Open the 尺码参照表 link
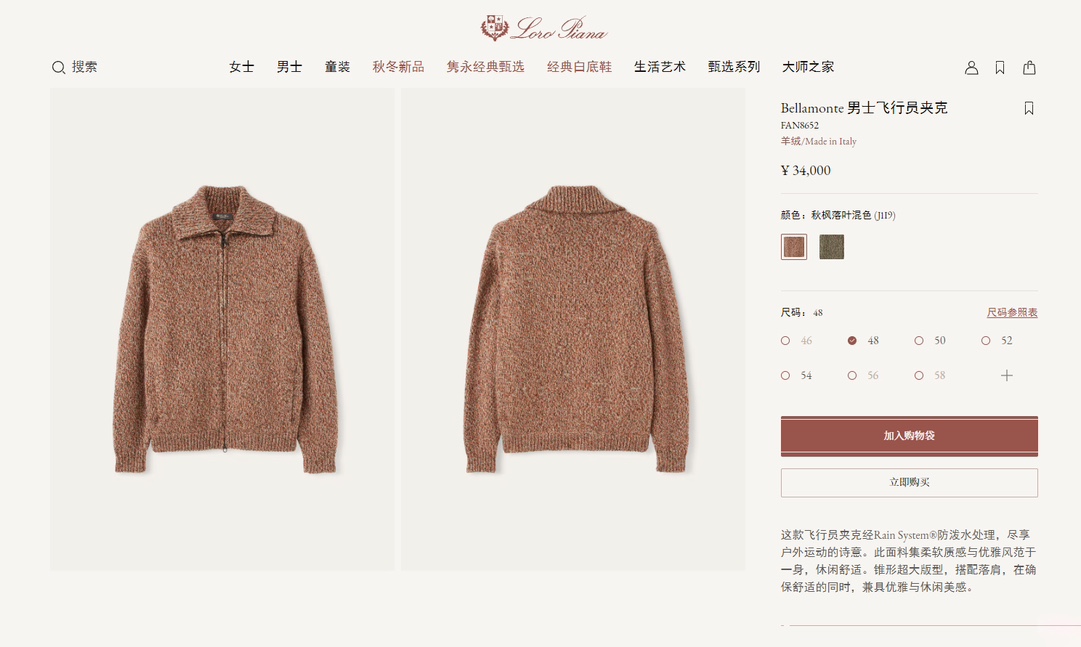 click(x=1012, y=312)
